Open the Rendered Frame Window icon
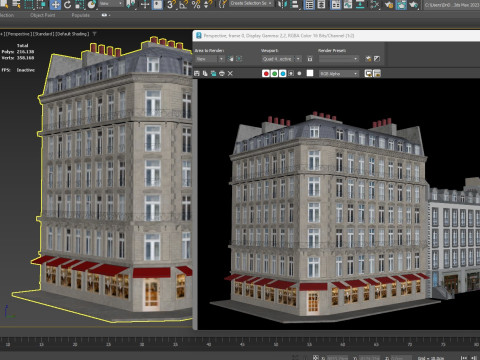This screenshot has width=480, height=360. pos(401,5)
